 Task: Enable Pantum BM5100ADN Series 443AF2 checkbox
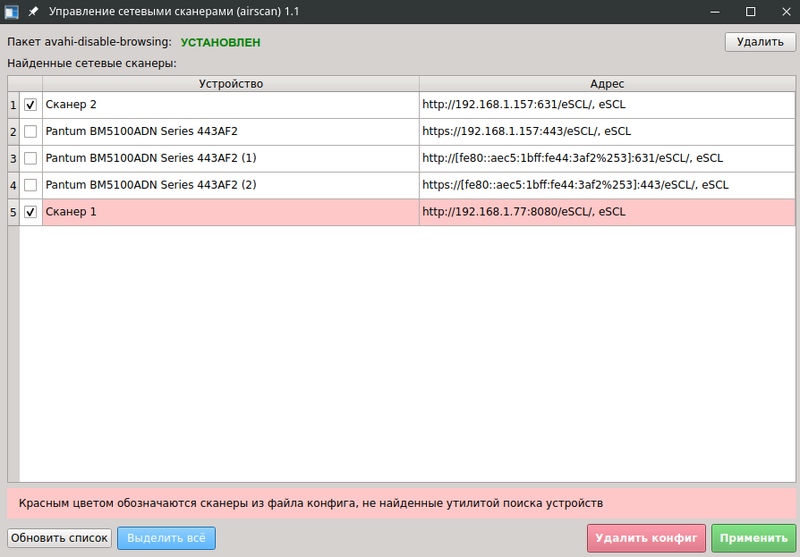coord(31,132)
